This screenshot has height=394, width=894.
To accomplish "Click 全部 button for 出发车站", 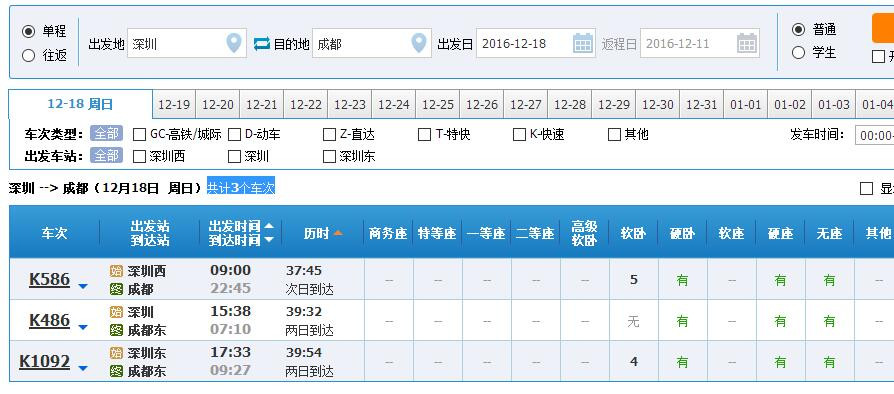I will click(107, 156).
